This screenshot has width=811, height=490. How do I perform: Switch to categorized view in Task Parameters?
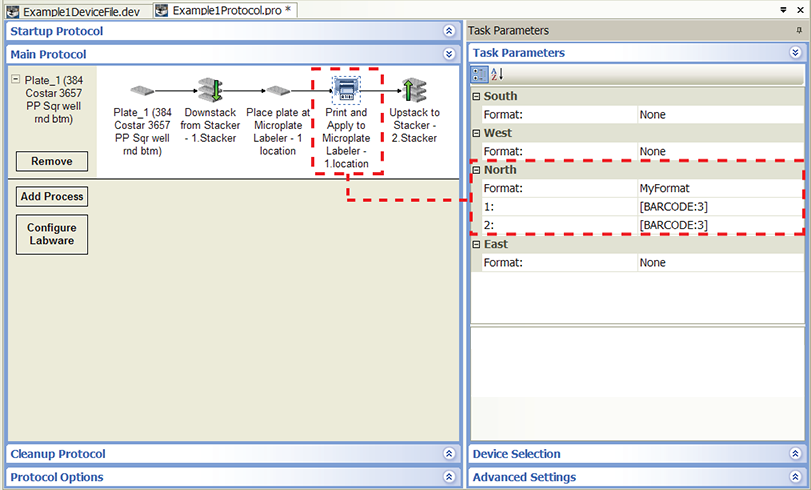[480, 73]
